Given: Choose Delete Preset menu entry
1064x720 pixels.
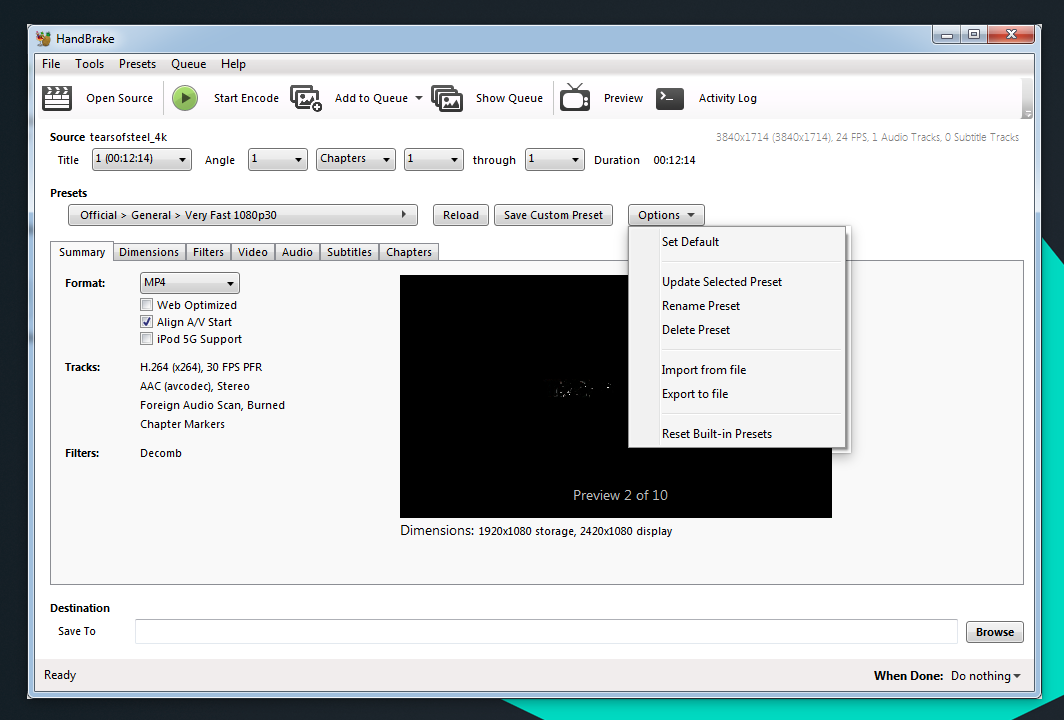Looking at the screenshot, I should [x=737, y=330].
